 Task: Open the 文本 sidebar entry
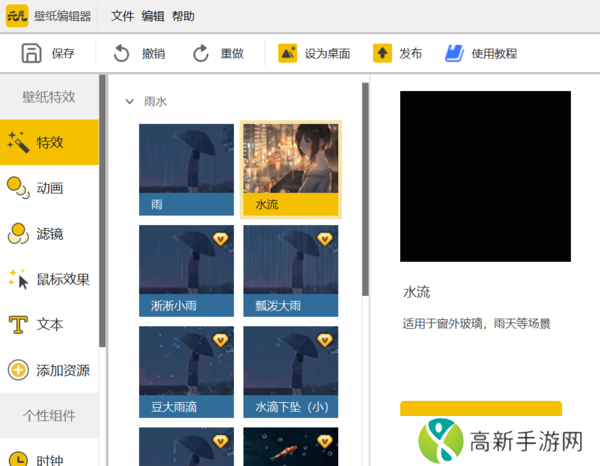point(49,324)
